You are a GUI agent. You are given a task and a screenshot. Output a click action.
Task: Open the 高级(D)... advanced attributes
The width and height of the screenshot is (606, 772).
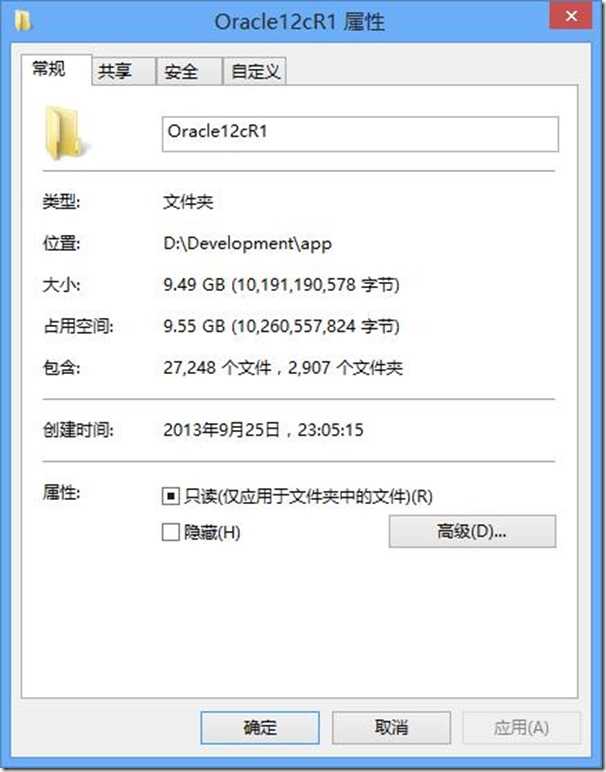coord(472,531)
